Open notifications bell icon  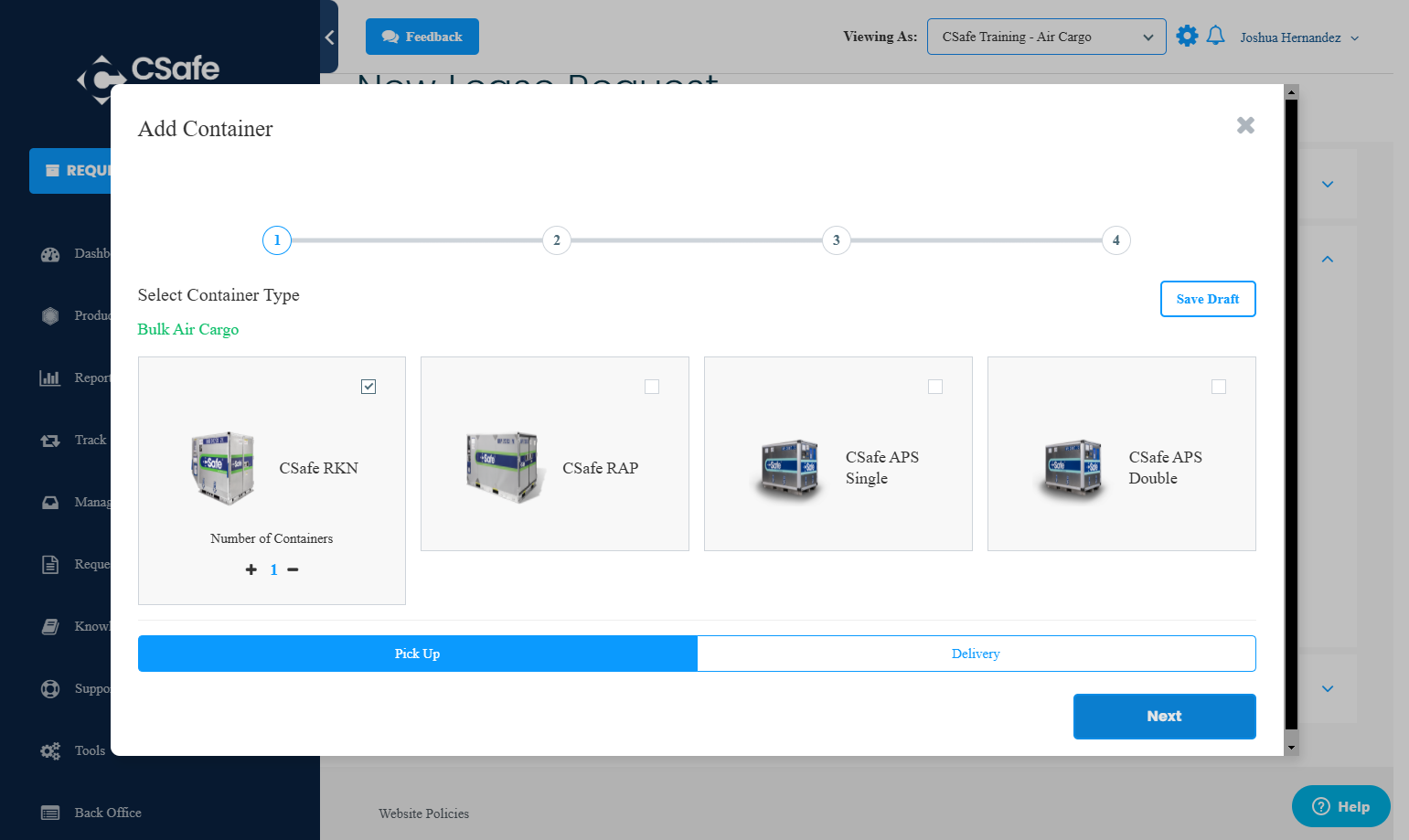coord(1215,37)
